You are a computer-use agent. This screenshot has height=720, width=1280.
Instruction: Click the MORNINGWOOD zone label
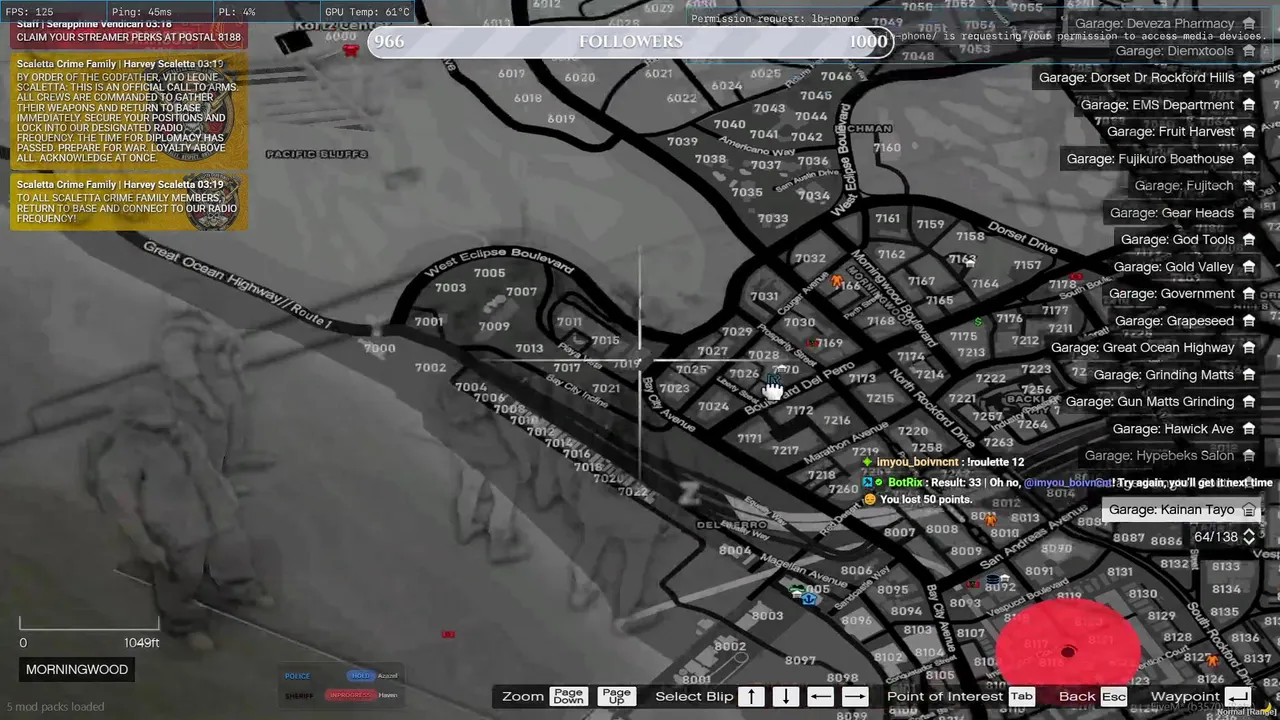pyautogui.click(x=77, y=669)
